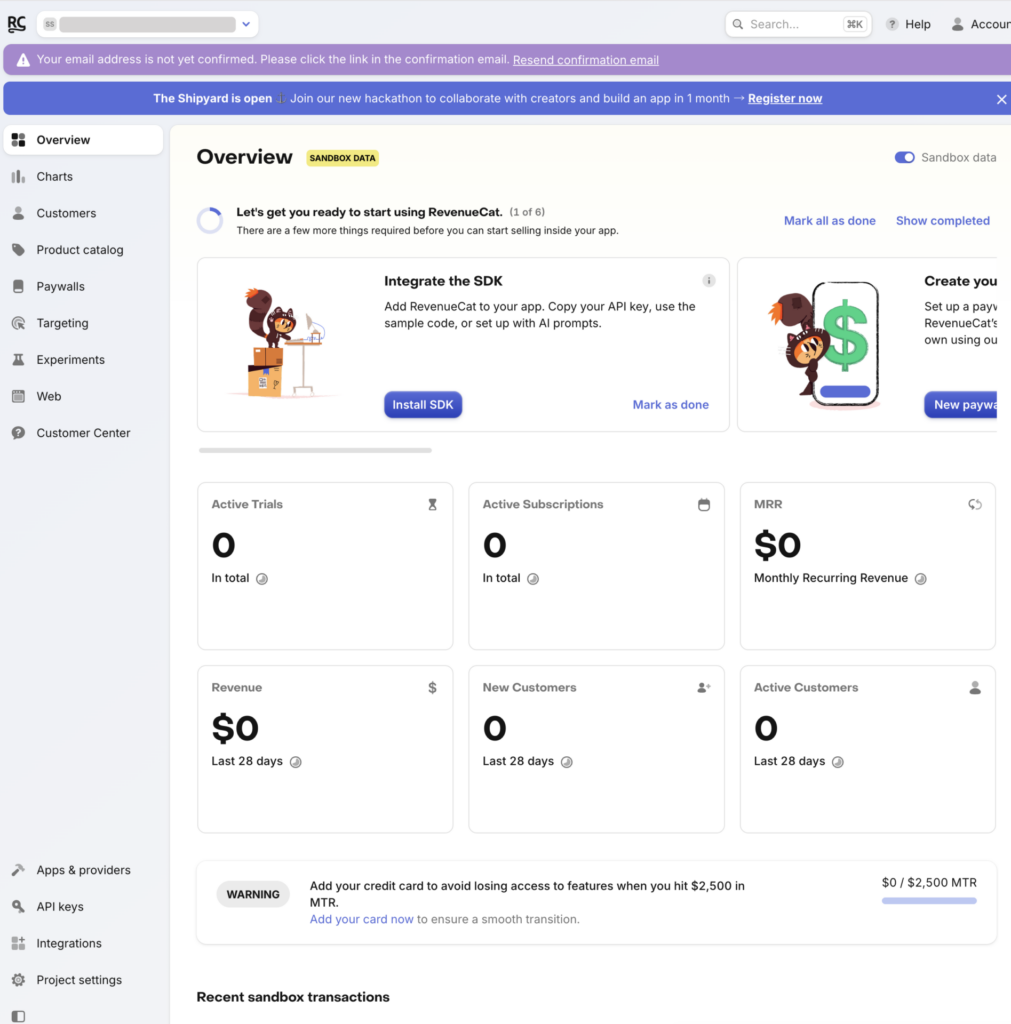Open the Account menu

click(980, 24)
